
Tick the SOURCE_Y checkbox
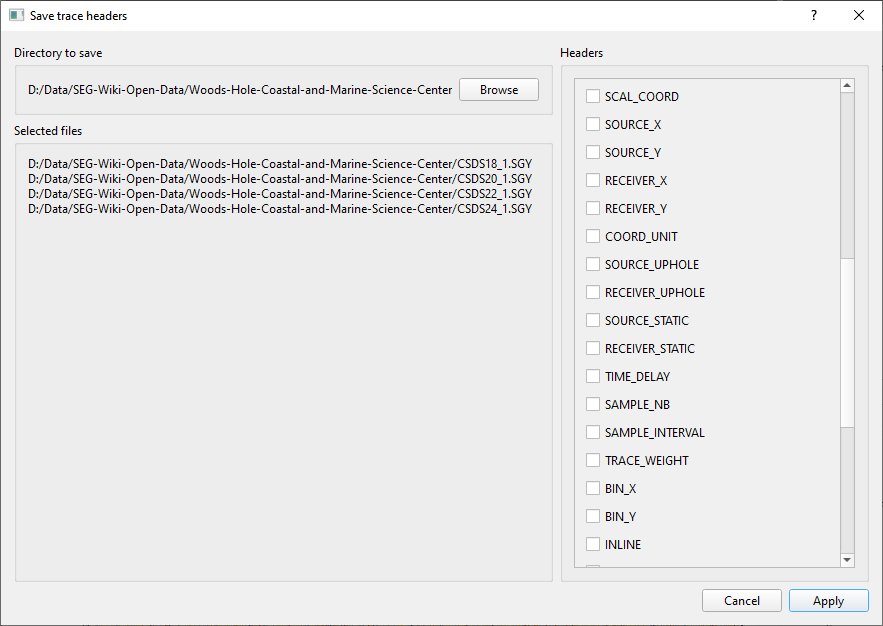tap(593, 153)
